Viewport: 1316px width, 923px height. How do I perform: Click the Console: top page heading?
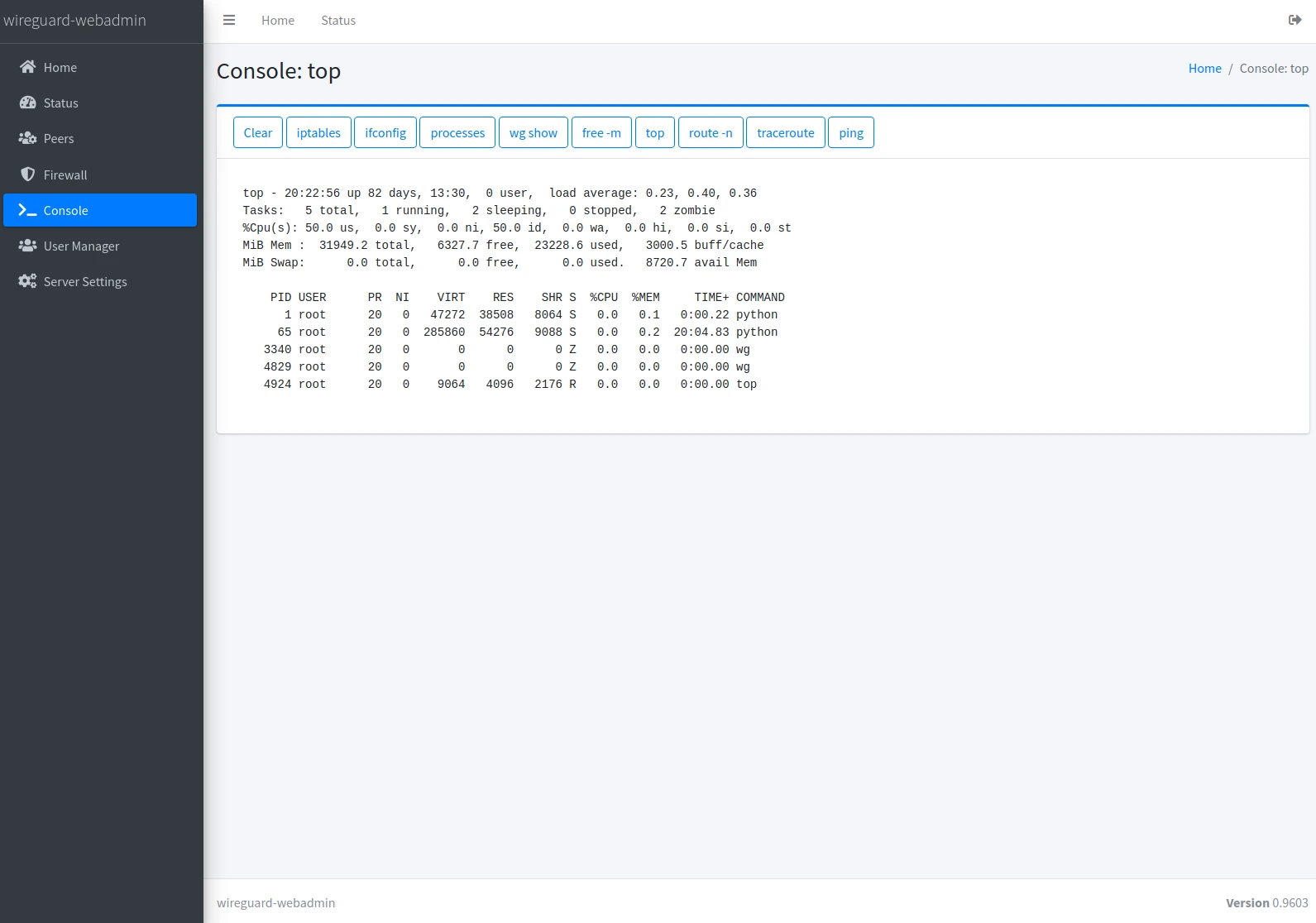pyautogui.click(x=279, y=71)
